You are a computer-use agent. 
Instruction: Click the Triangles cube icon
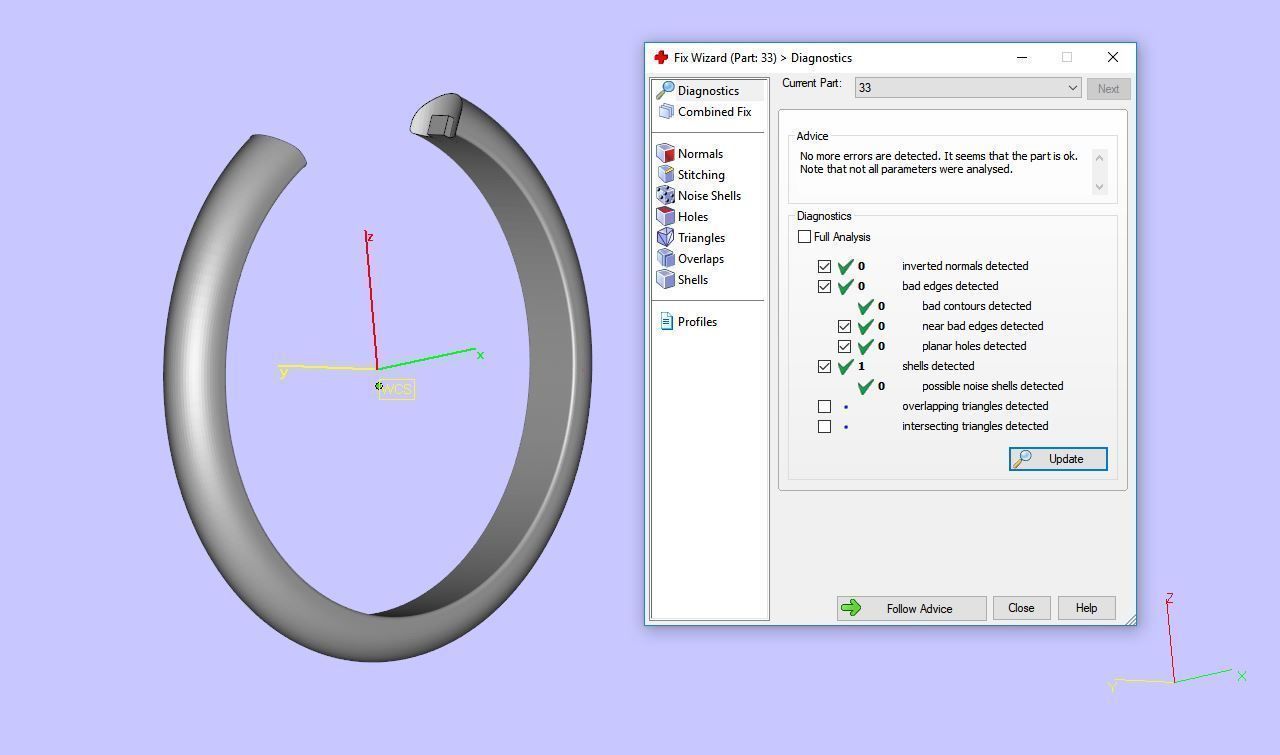point(665,238)
